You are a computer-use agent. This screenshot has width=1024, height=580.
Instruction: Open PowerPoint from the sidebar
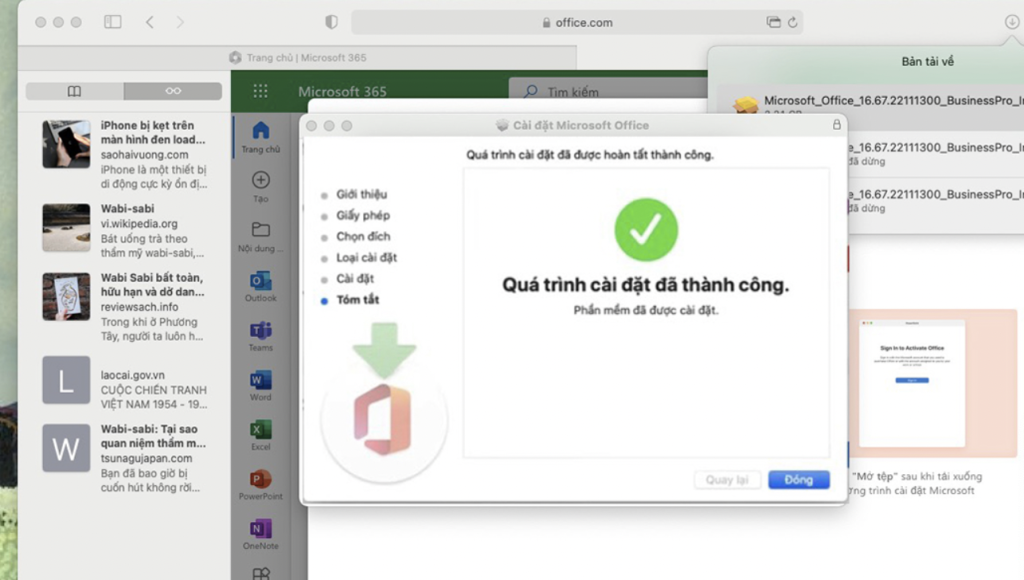(260, 481)
